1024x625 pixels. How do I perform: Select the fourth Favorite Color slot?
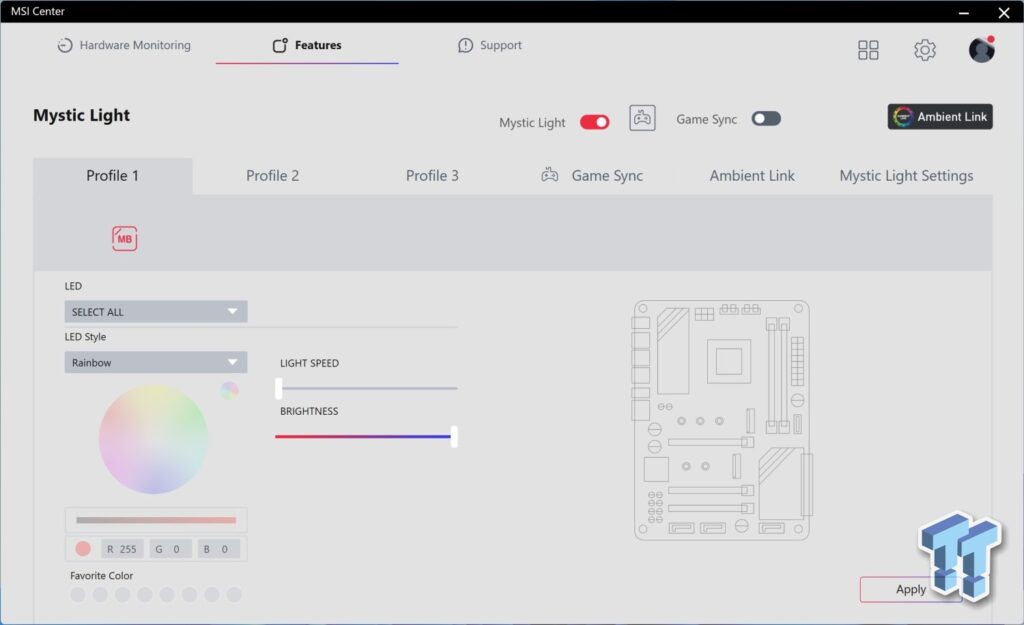point(145,594)
